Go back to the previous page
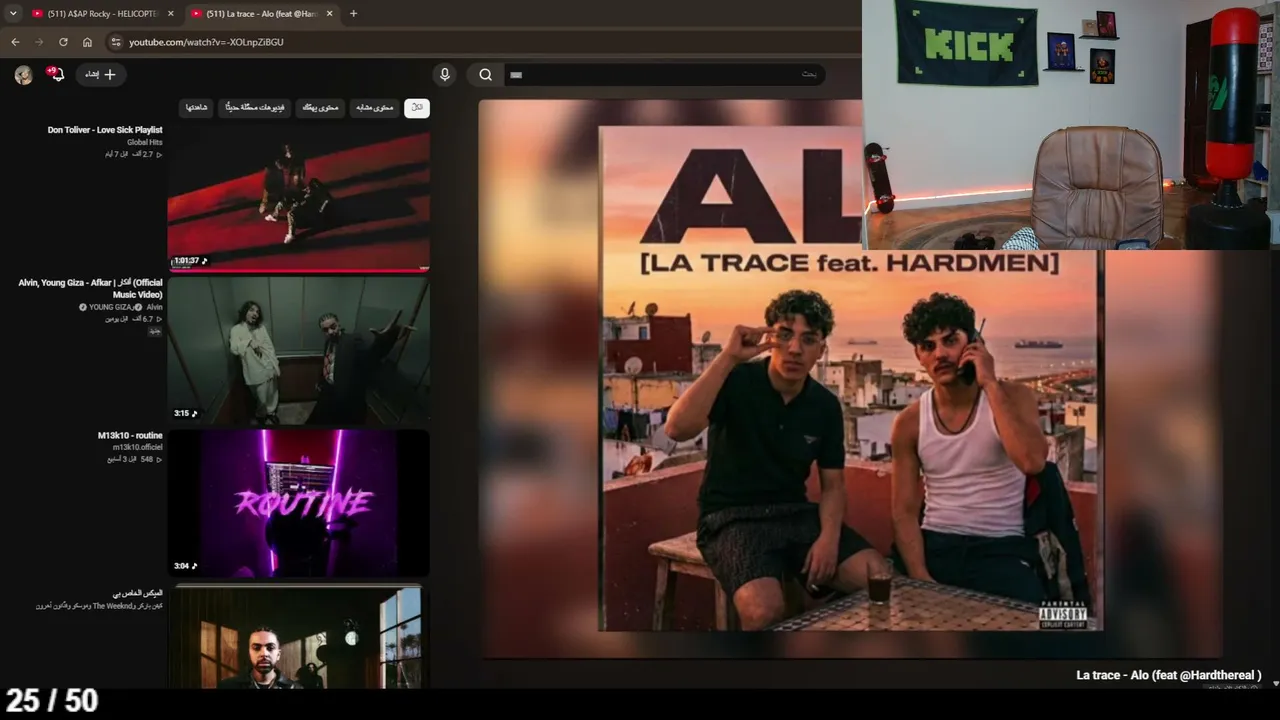 click(x=15, y=42)
